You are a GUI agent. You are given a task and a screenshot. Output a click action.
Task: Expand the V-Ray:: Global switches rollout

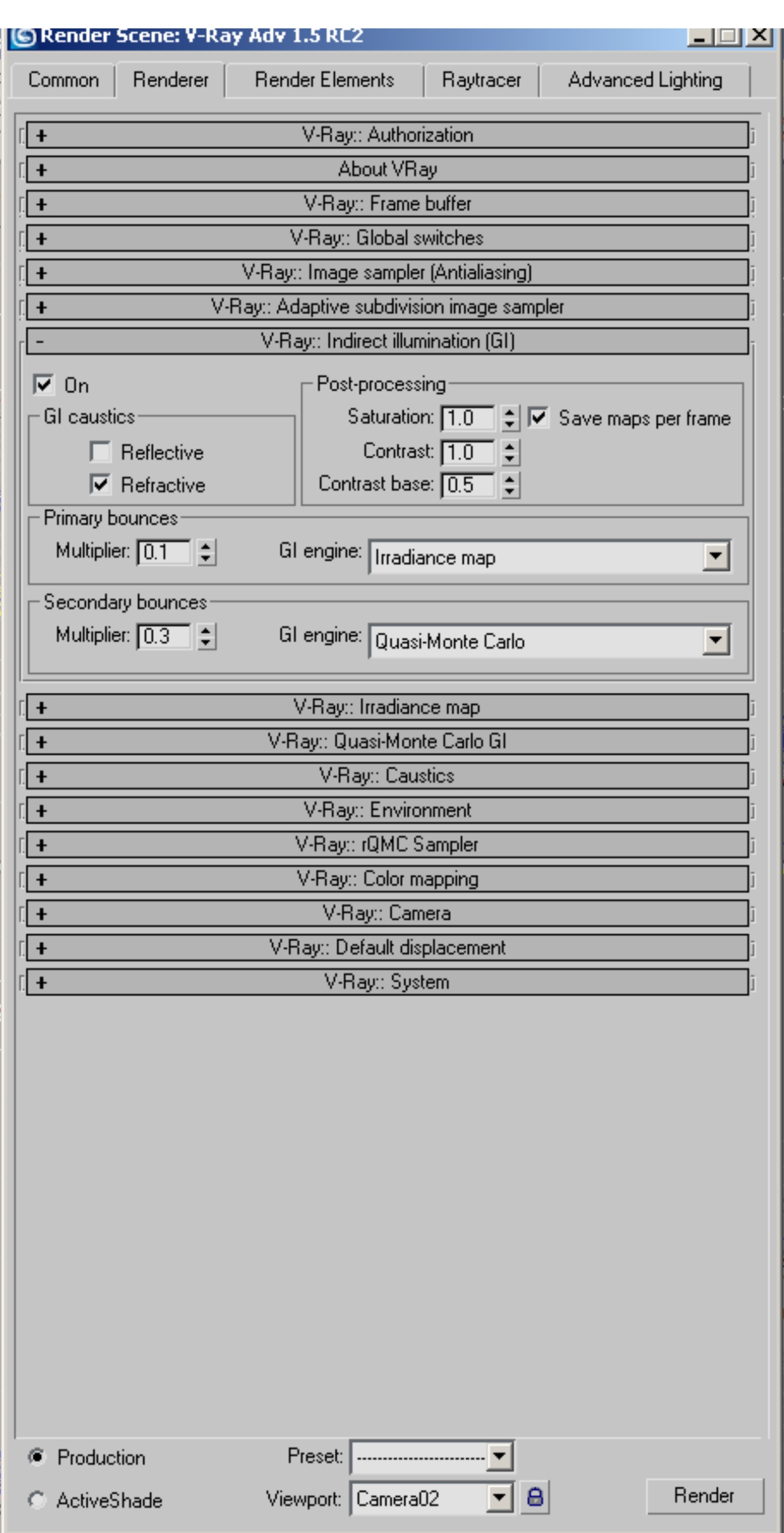tap(387, 239)
